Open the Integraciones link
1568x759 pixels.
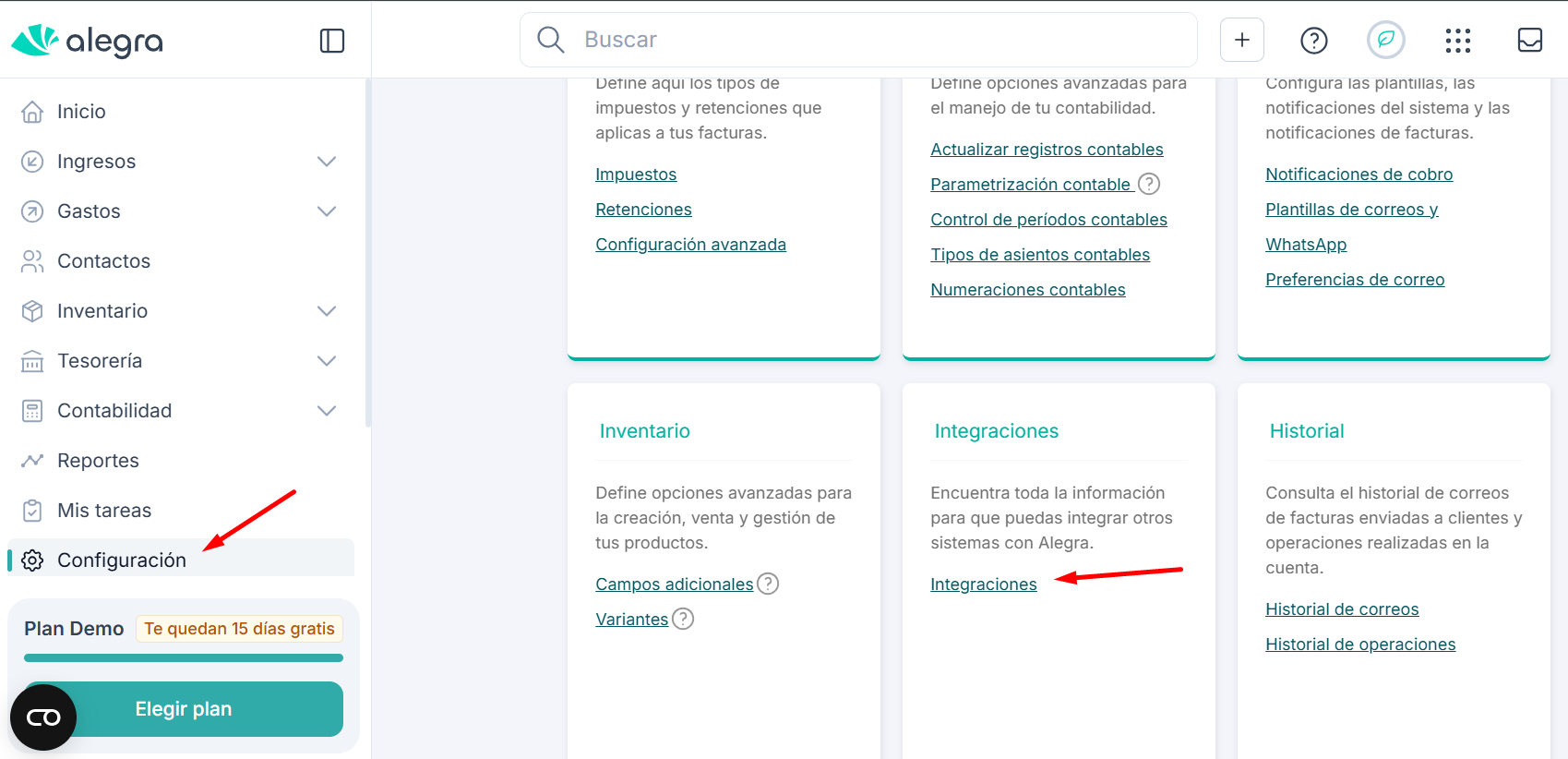(x=983, y=584)
